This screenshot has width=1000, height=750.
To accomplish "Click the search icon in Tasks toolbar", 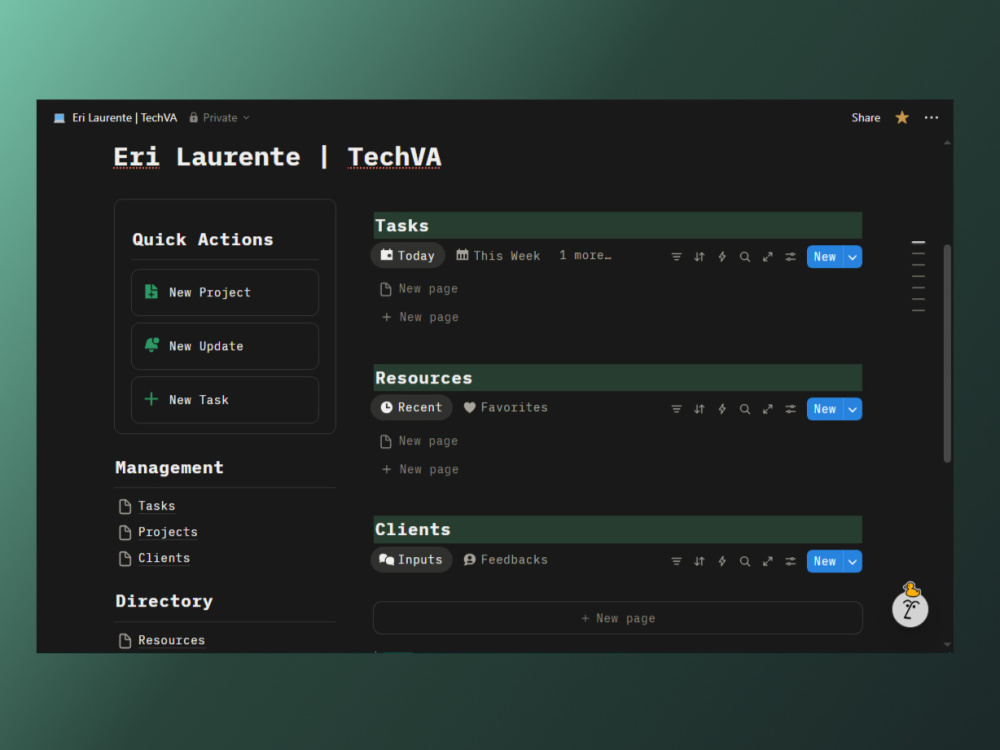I will (744, 256).
